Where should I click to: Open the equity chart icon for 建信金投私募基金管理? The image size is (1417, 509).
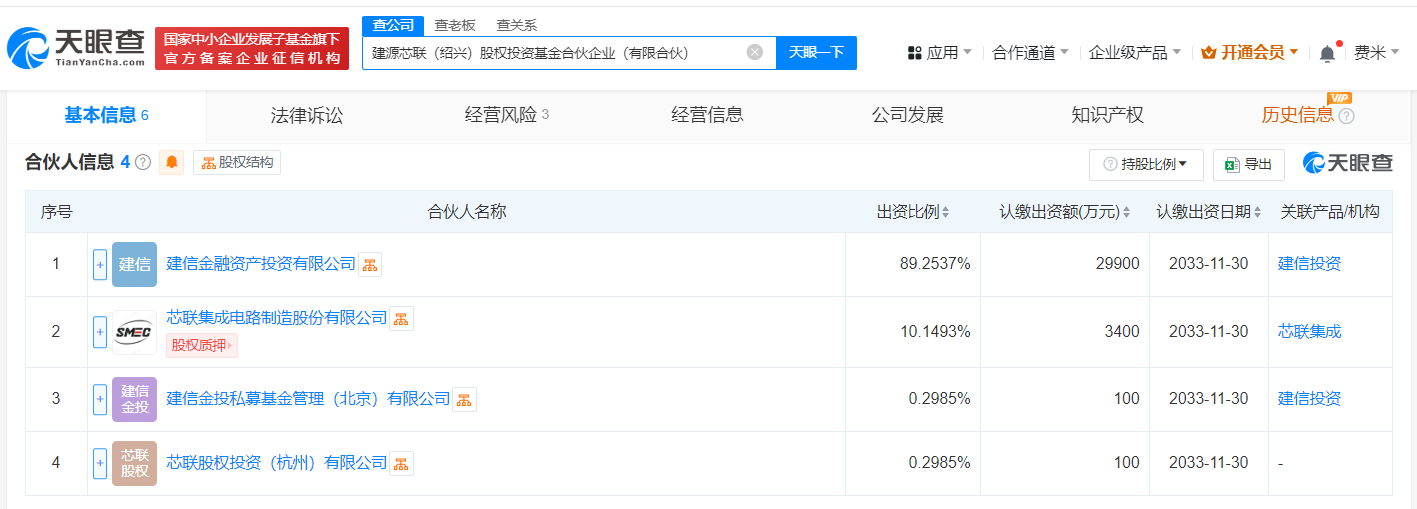(x=464, y=400)
